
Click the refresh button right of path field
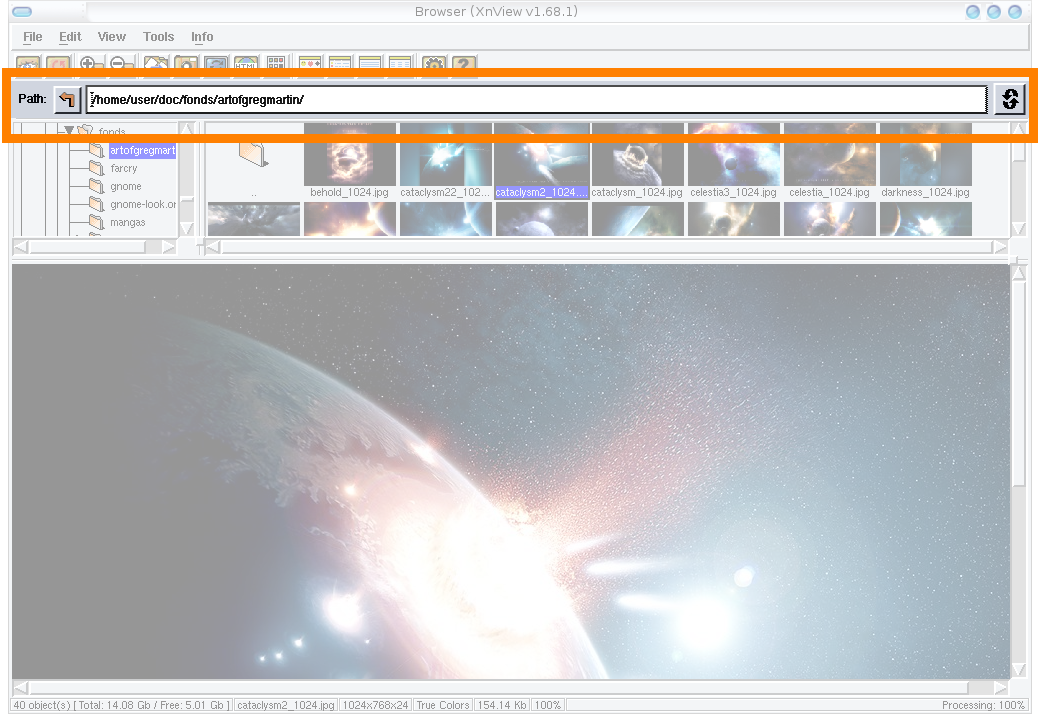pos(1010,99)
